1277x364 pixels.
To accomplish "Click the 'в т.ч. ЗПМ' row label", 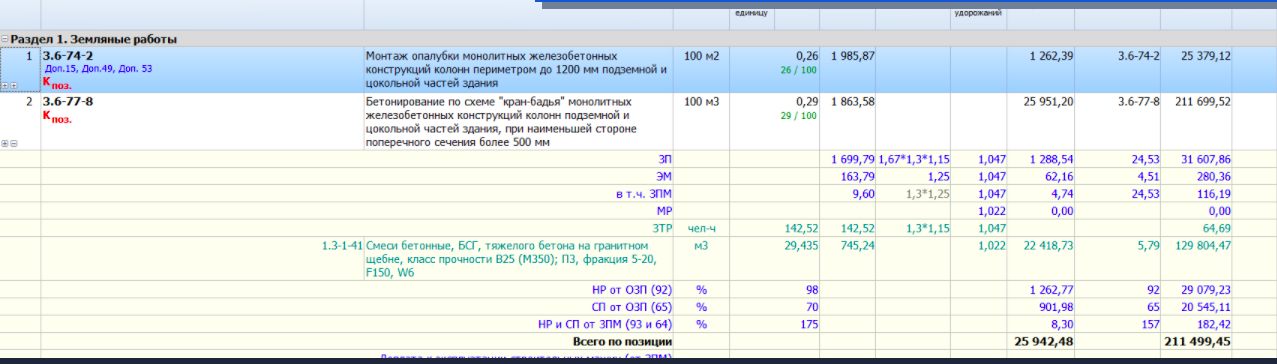I will 643,194.
